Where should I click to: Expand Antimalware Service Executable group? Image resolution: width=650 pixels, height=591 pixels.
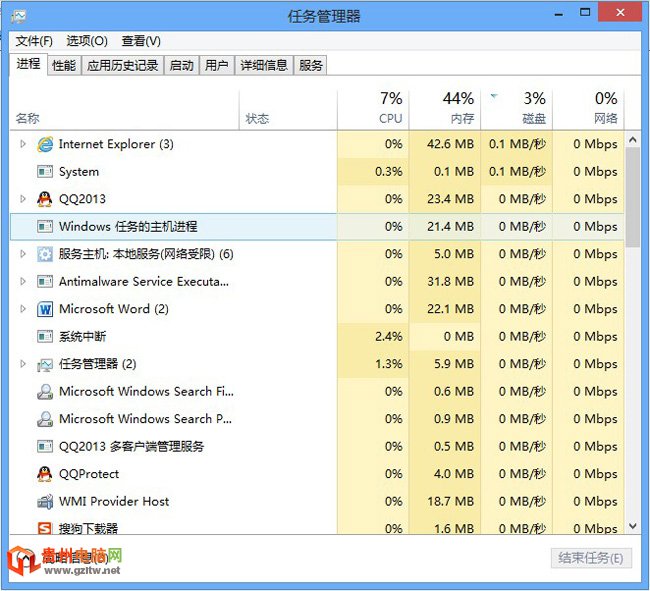(23, 281)
